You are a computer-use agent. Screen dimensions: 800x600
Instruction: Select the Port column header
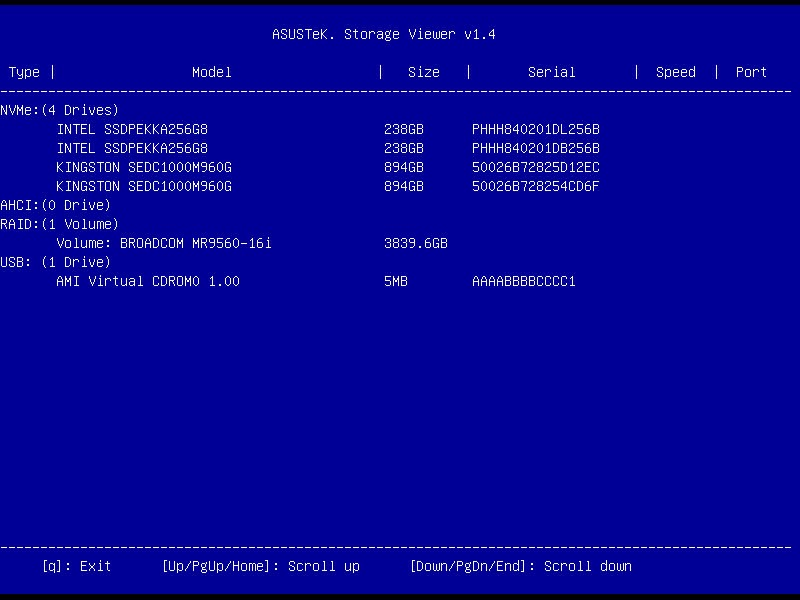[x=751, y=72]
